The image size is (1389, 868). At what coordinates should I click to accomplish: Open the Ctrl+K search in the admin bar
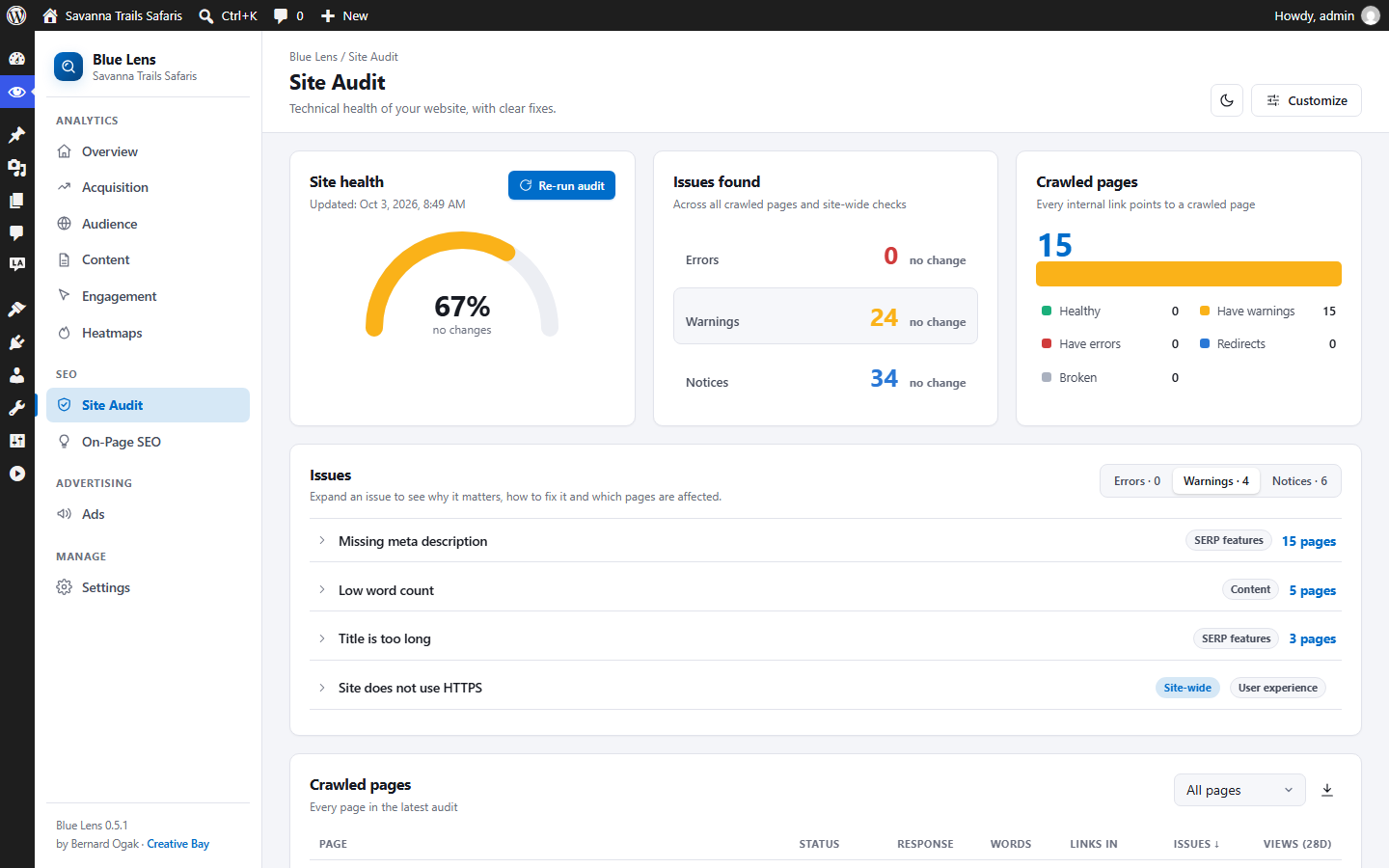228,15
